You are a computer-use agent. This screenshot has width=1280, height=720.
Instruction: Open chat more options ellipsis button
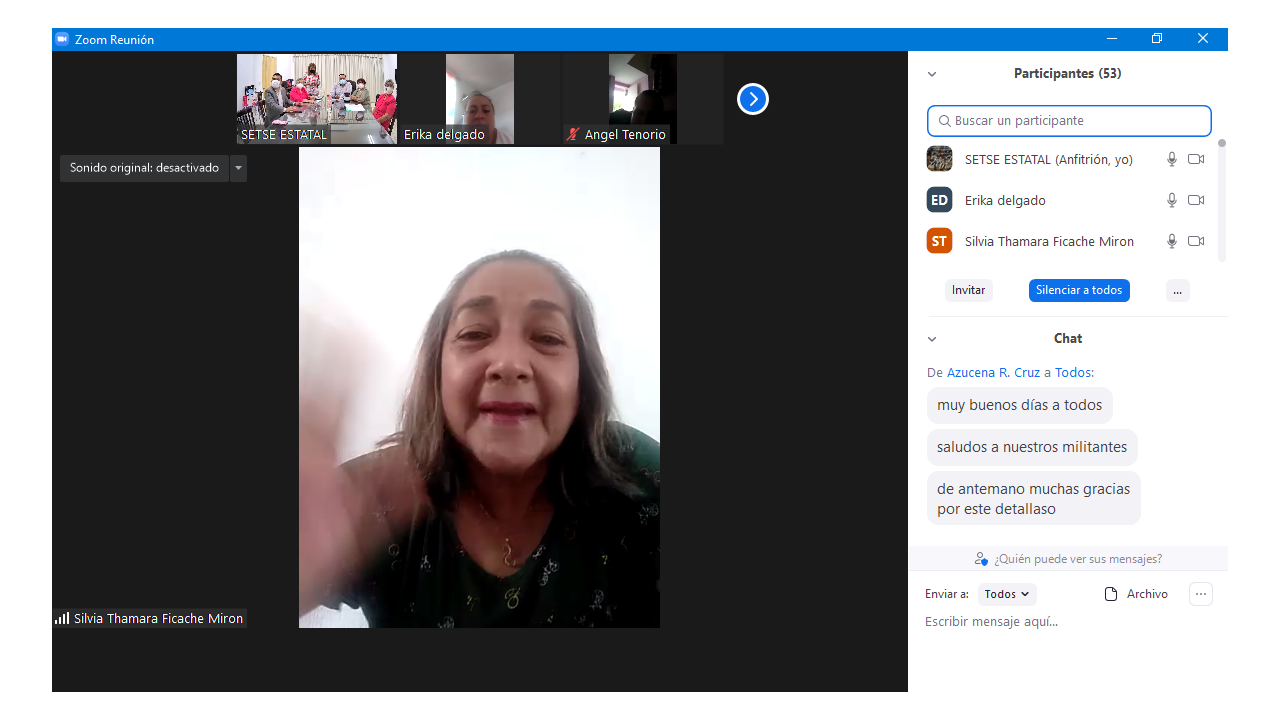(x=1201, y=594)
